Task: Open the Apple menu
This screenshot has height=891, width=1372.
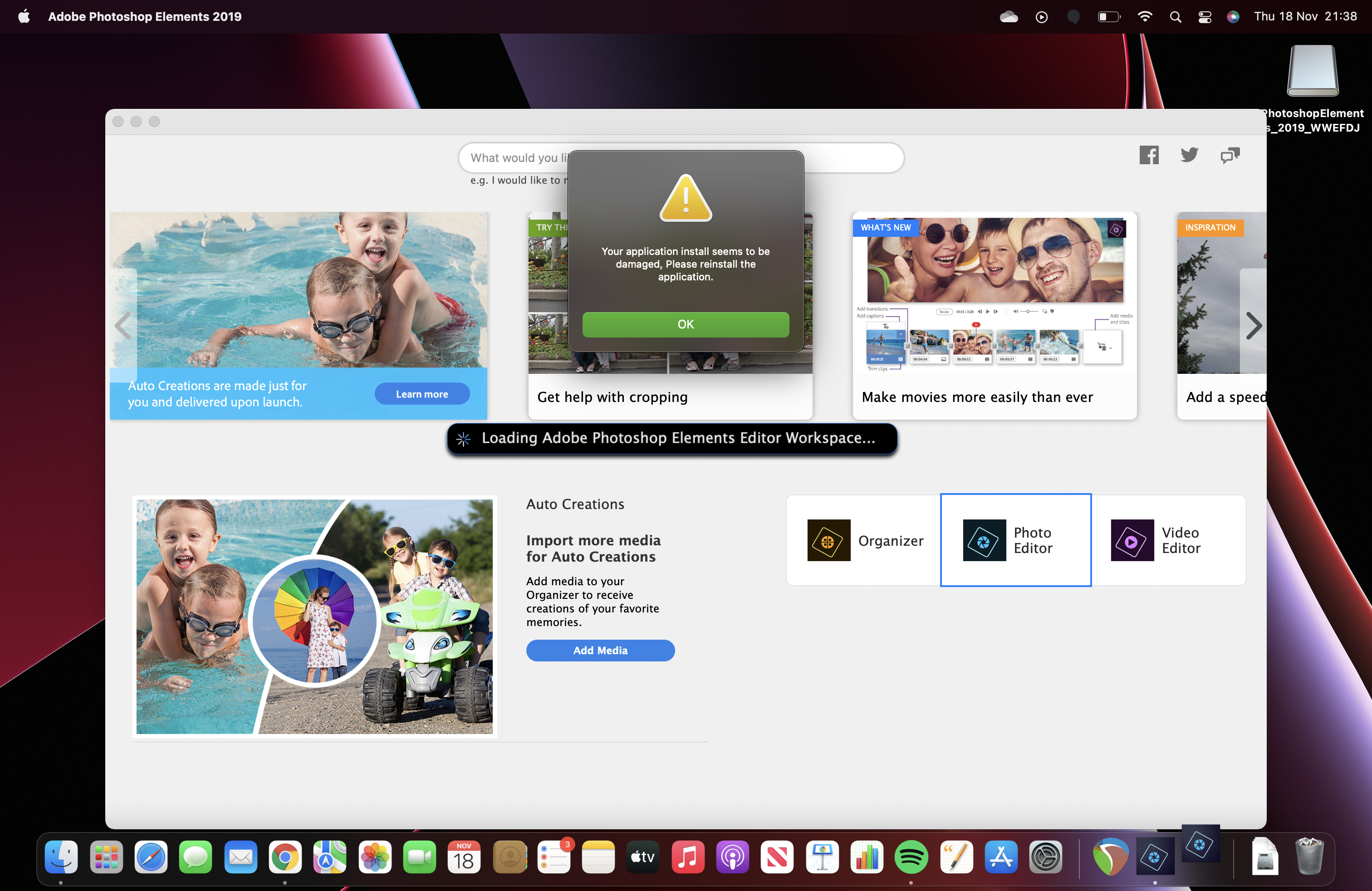Action: (x=24, y=17)
